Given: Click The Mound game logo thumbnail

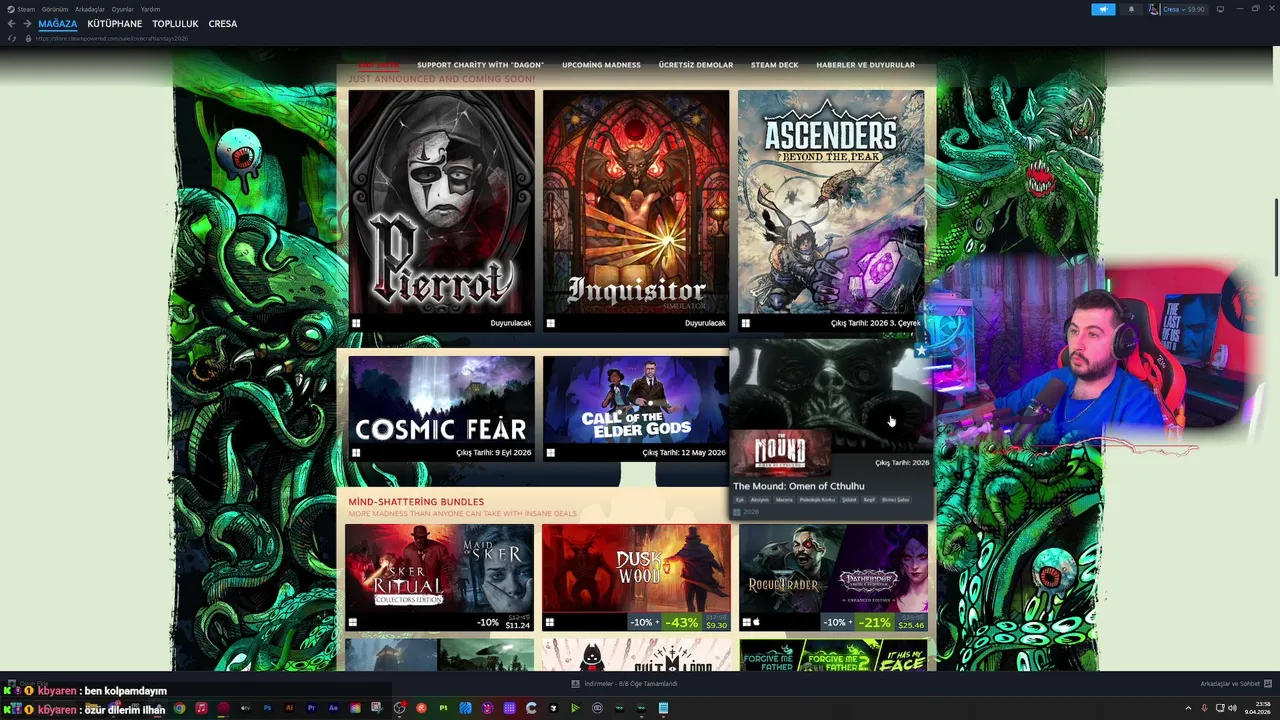Looking at the screenshot, I should click(x=781, y=454).
